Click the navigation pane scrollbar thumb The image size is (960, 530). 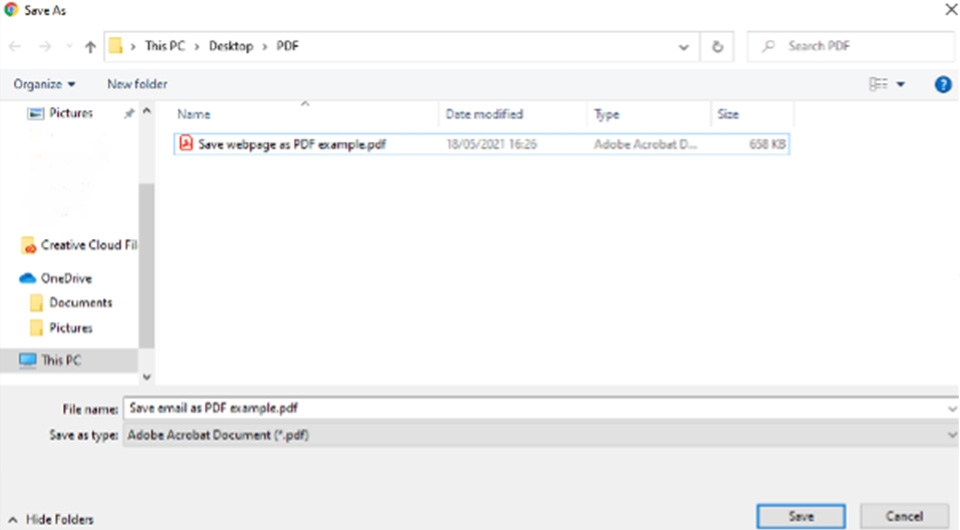click(x=146, y=266)
